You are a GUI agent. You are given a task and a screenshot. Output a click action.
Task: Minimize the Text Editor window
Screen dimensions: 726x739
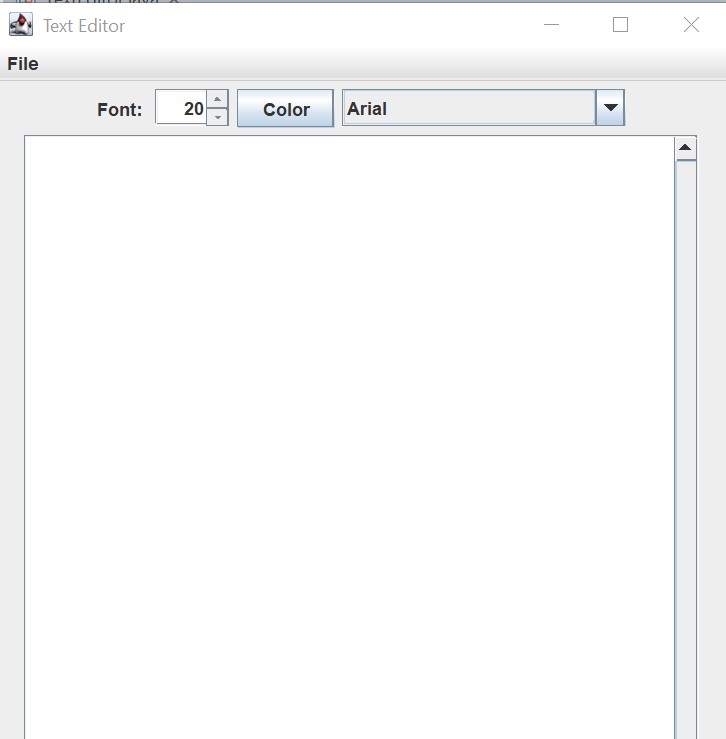pos(551,25)
